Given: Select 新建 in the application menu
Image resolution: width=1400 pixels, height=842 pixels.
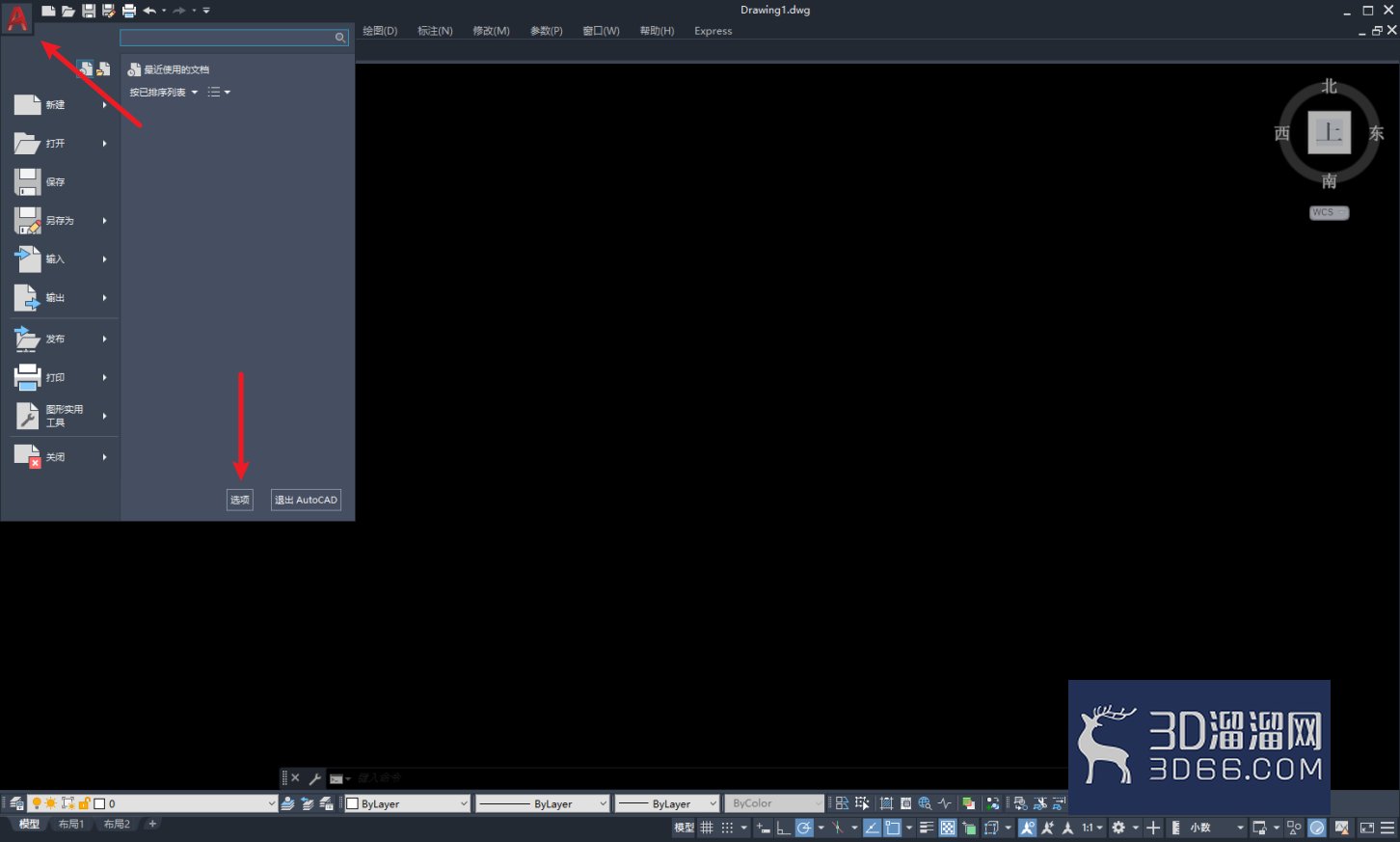Looking at the screenshot, I should coord(60,105).
